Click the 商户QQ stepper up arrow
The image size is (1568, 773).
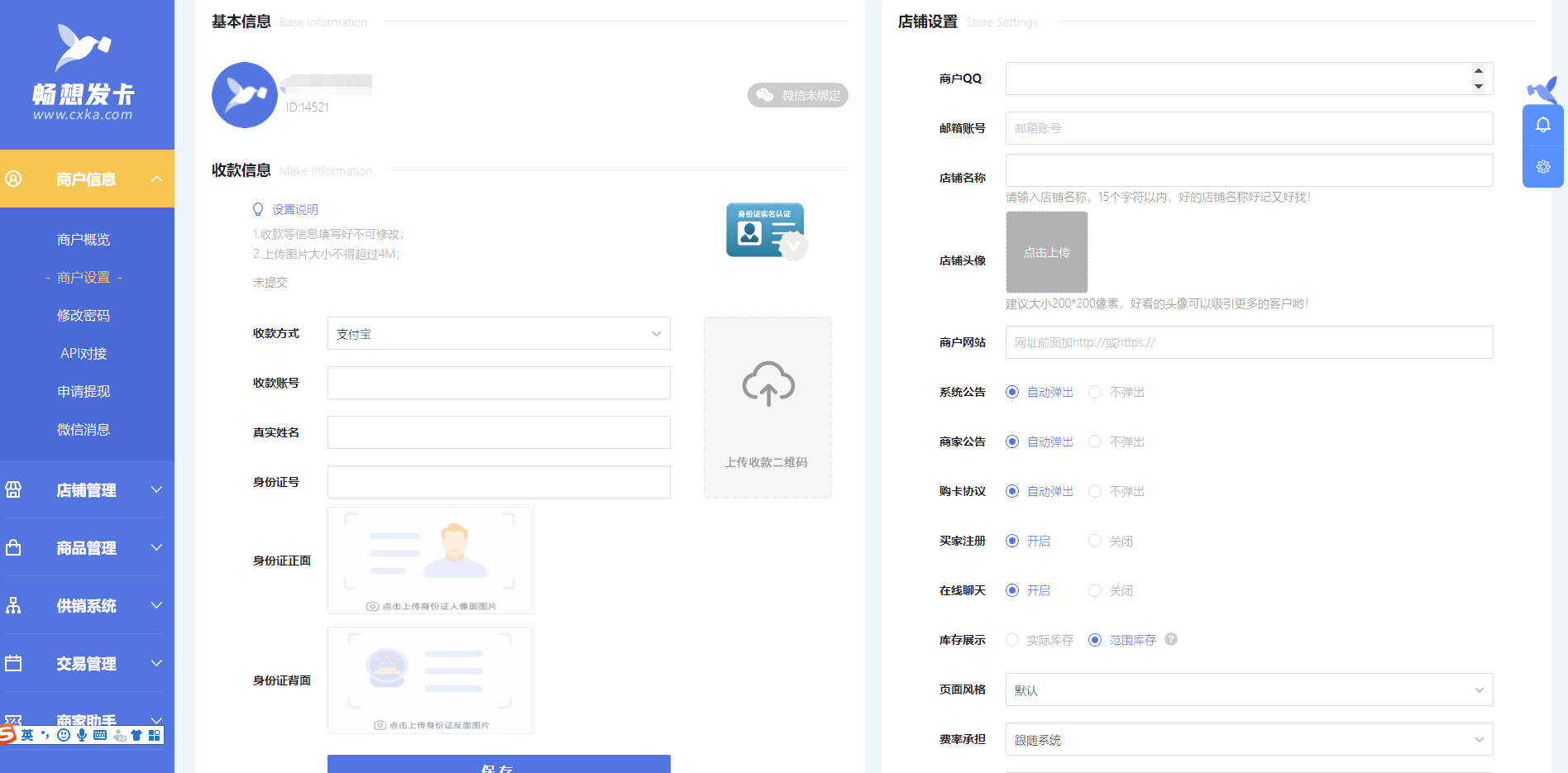(1478, 71)
